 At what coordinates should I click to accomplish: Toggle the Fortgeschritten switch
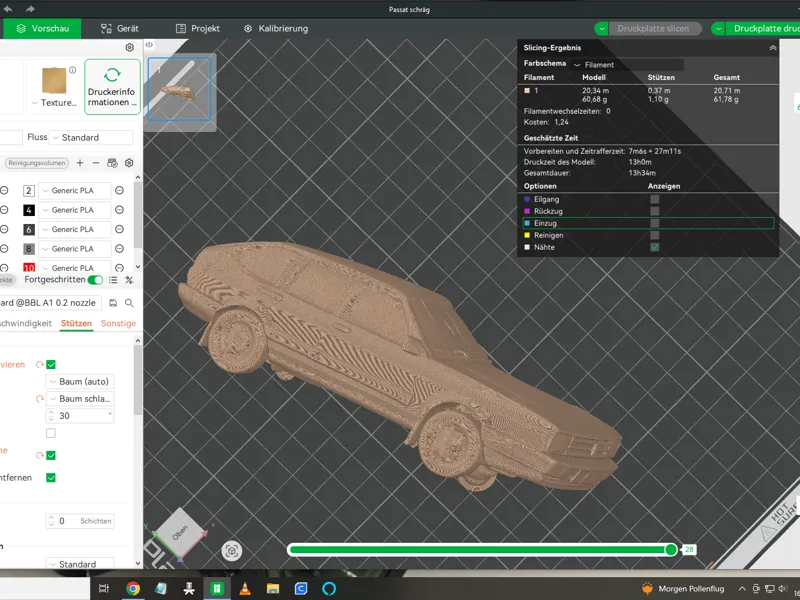click(95, 280)
